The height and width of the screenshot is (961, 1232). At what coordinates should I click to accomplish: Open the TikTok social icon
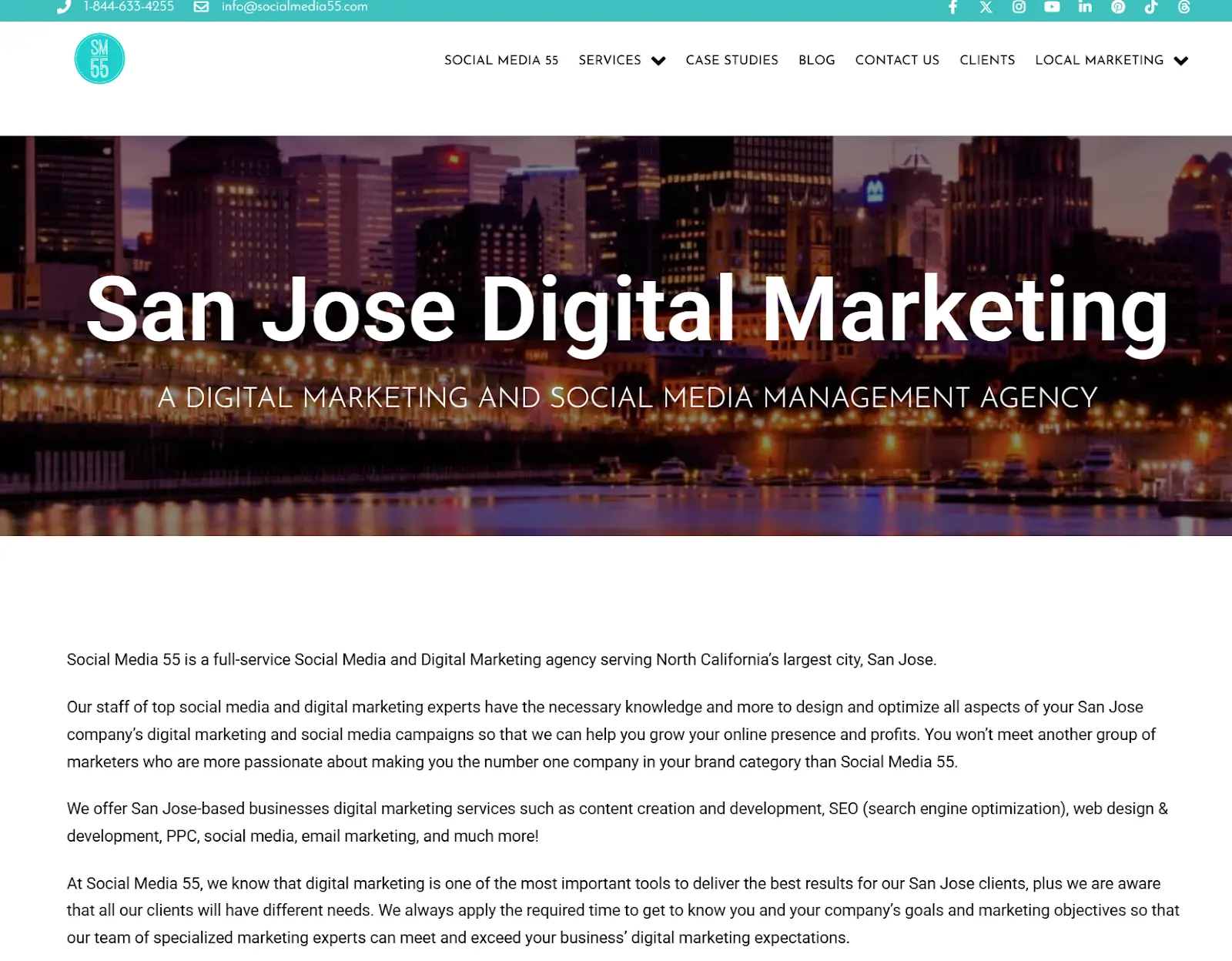click(x=1151, y=7)
